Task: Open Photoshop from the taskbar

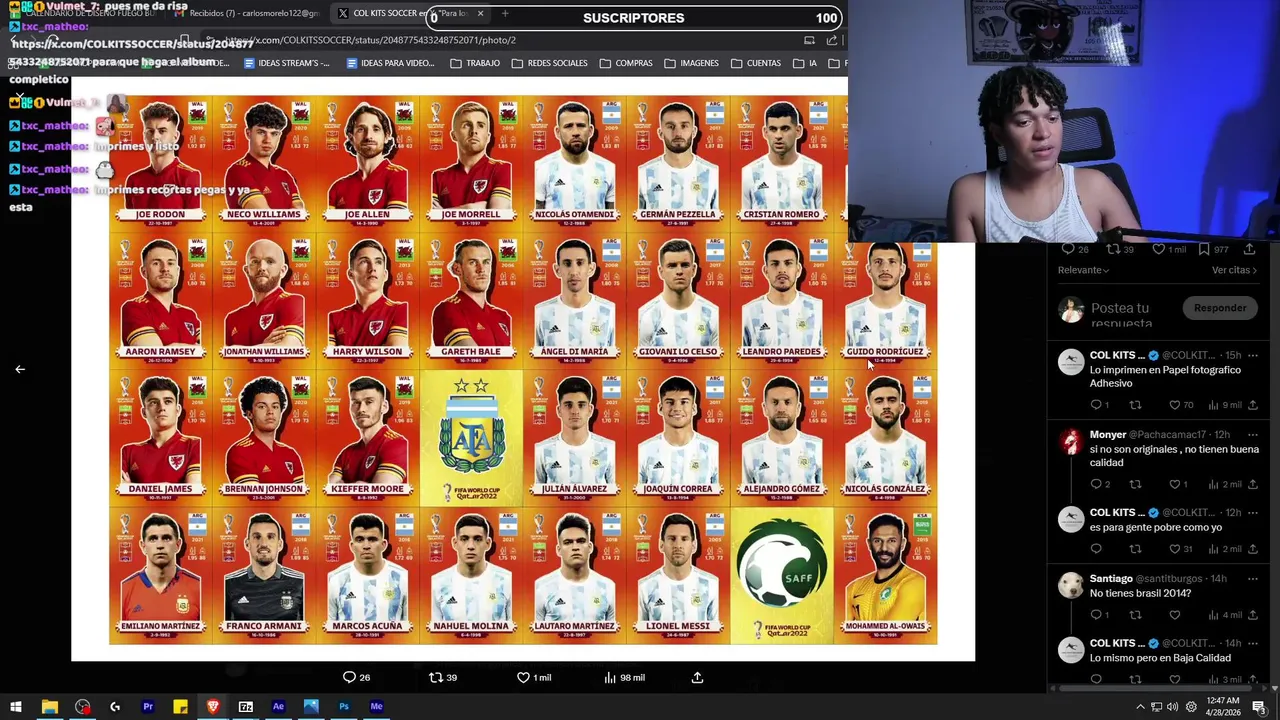Action: point(344,707)
